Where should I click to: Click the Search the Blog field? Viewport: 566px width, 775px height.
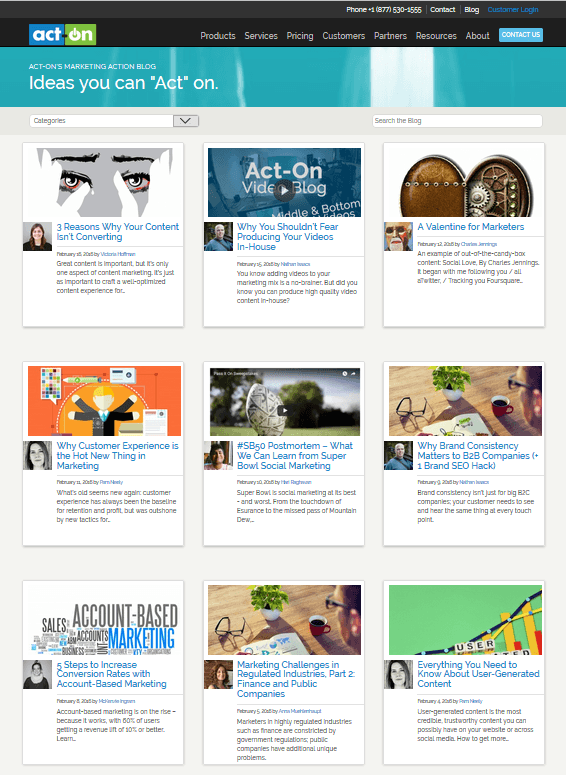pyautogui.click(x=457, y=121)
